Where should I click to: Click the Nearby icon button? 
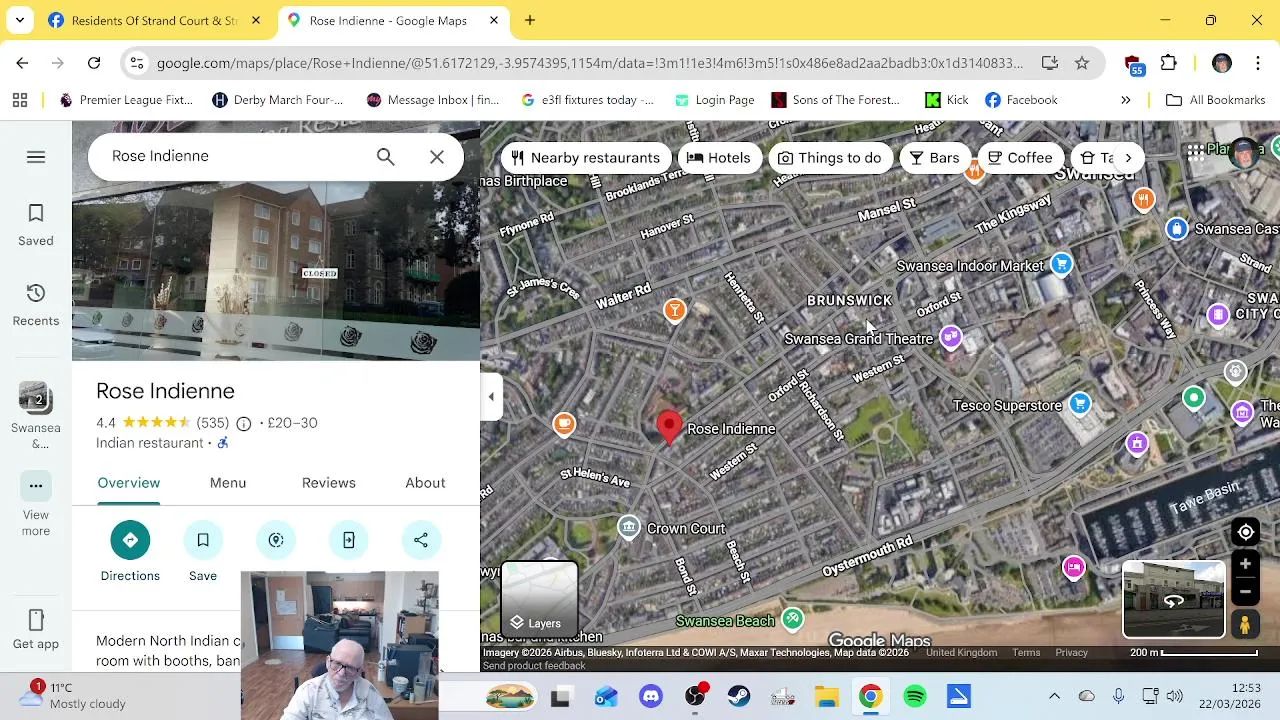tap(276, 540)
